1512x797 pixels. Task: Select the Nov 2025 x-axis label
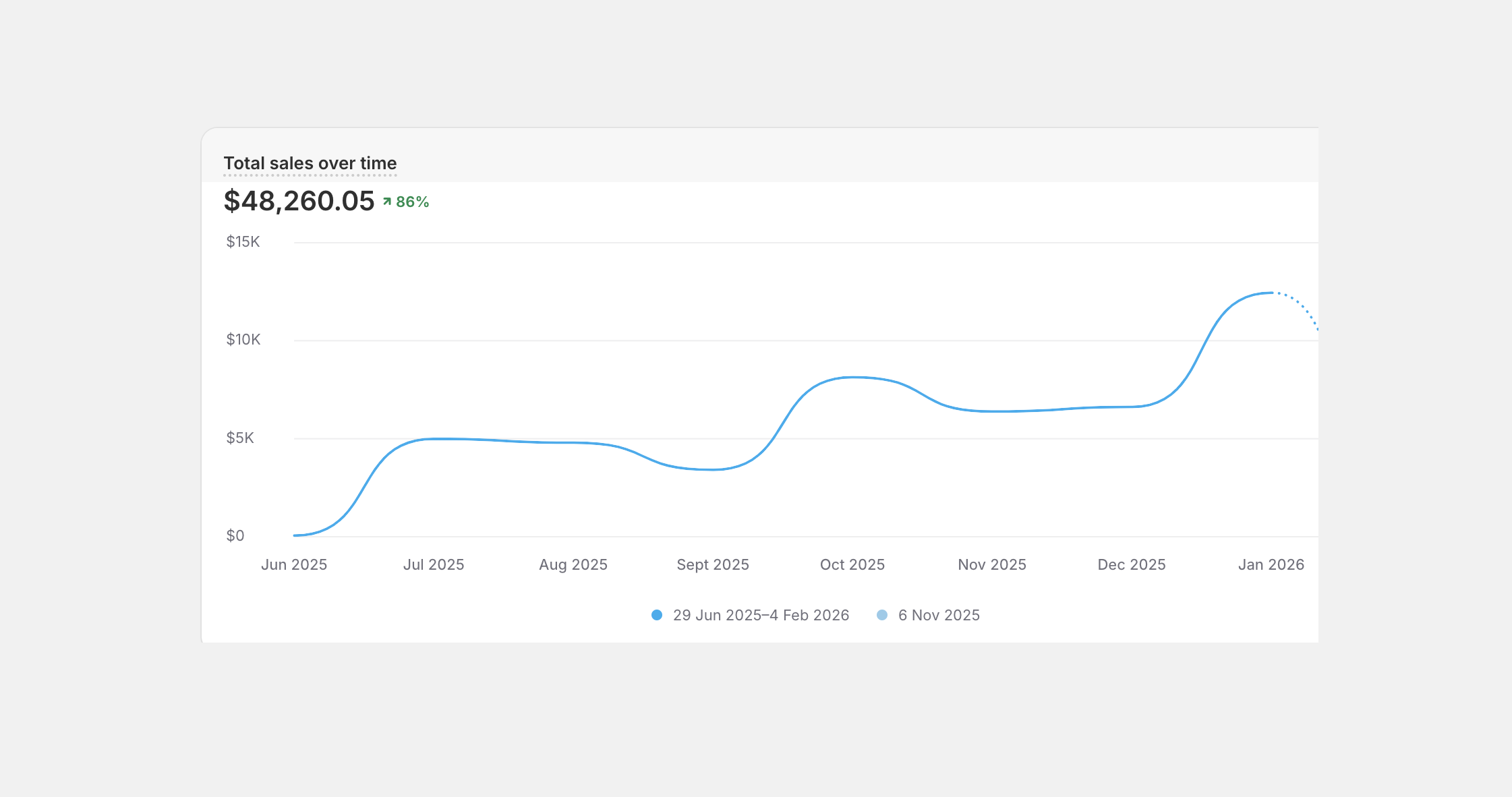992,565
